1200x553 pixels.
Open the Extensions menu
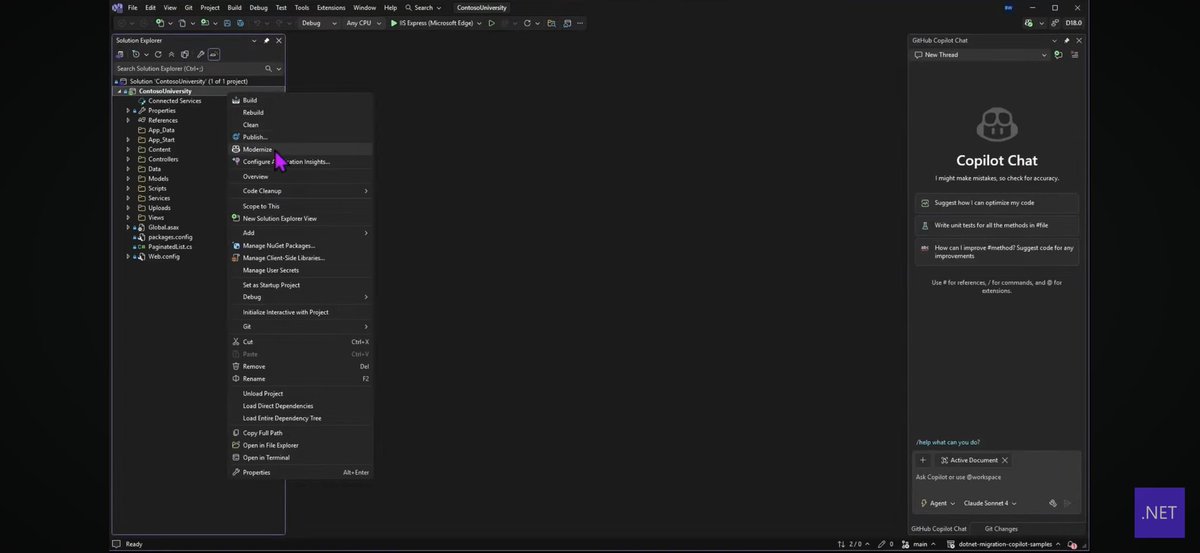(331, 7)
